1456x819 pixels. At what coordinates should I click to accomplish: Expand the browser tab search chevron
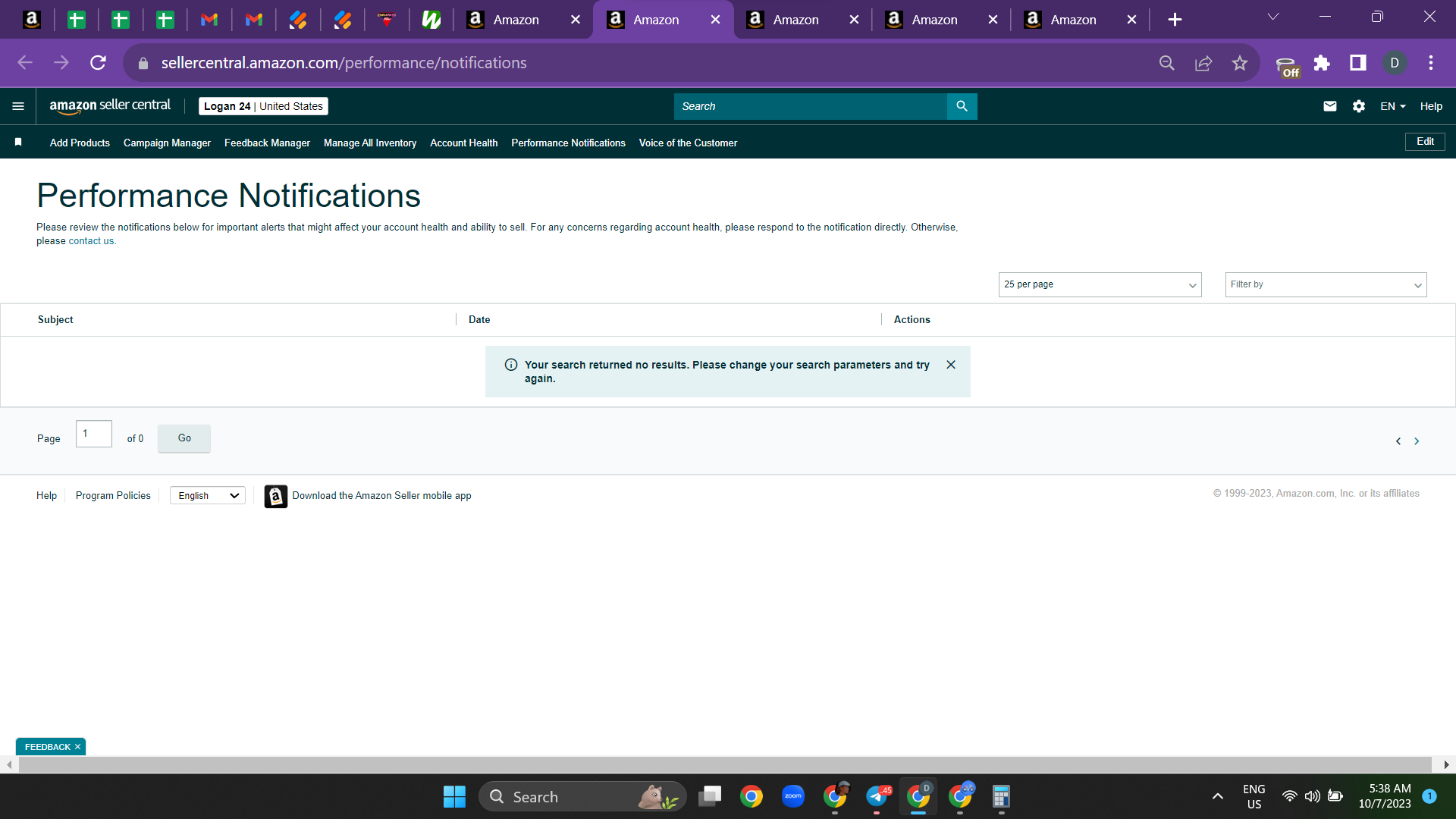click(1273, 17)
